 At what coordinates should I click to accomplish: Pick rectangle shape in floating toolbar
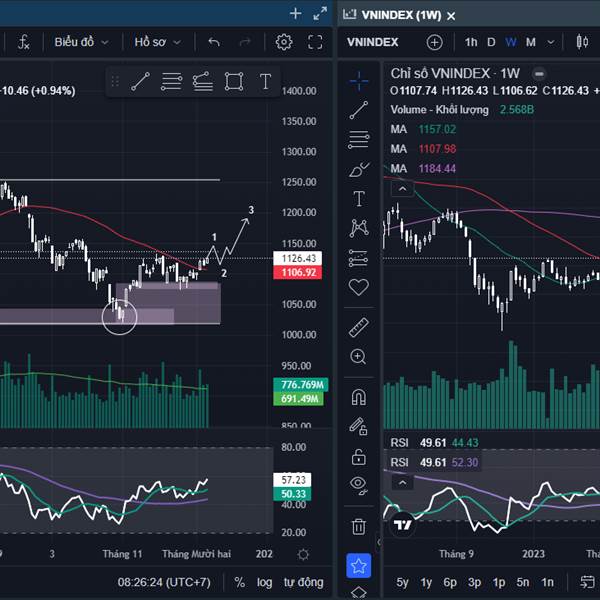[234, 82]
